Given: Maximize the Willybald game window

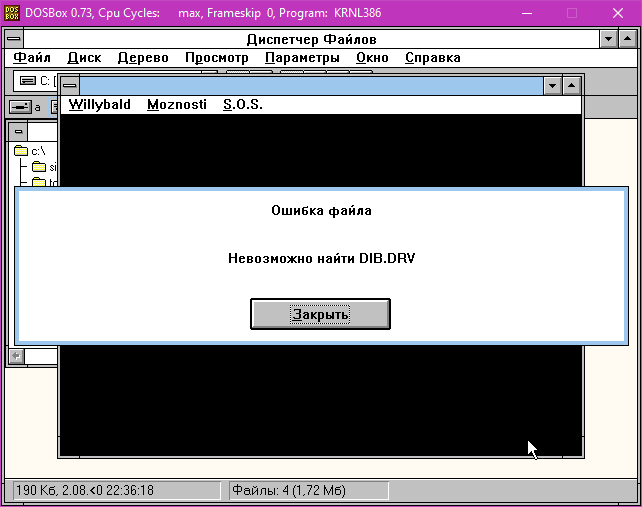Looking at the screenshot, I should (572, 86).
